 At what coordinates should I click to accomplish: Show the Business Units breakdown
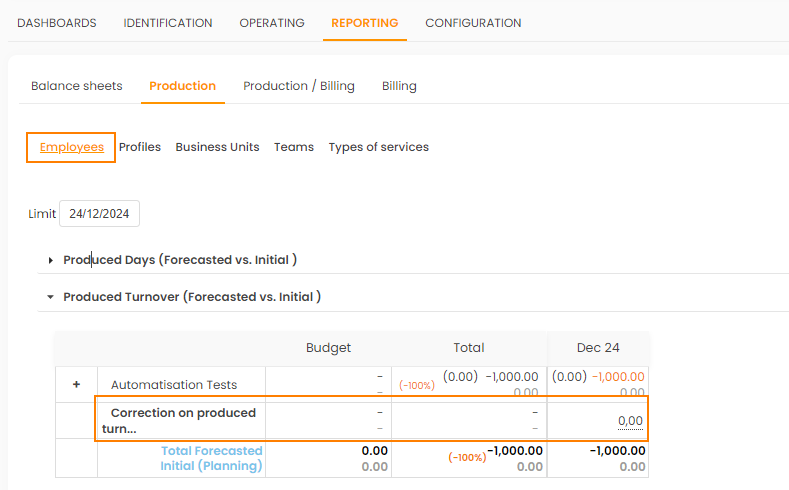tap(217, 147)
